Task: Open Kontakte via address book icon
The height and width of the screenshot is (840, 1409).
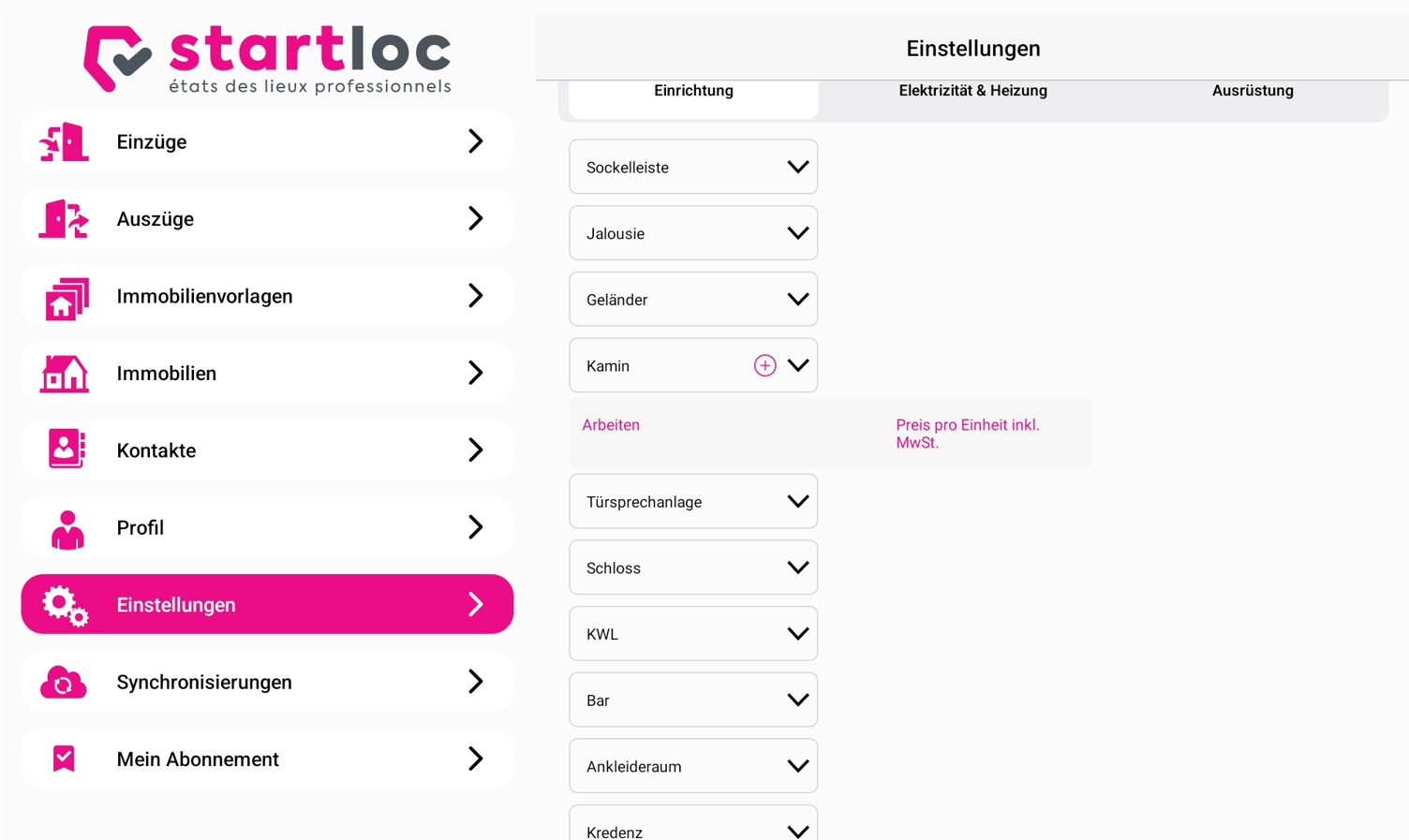Action: (67, 449)
